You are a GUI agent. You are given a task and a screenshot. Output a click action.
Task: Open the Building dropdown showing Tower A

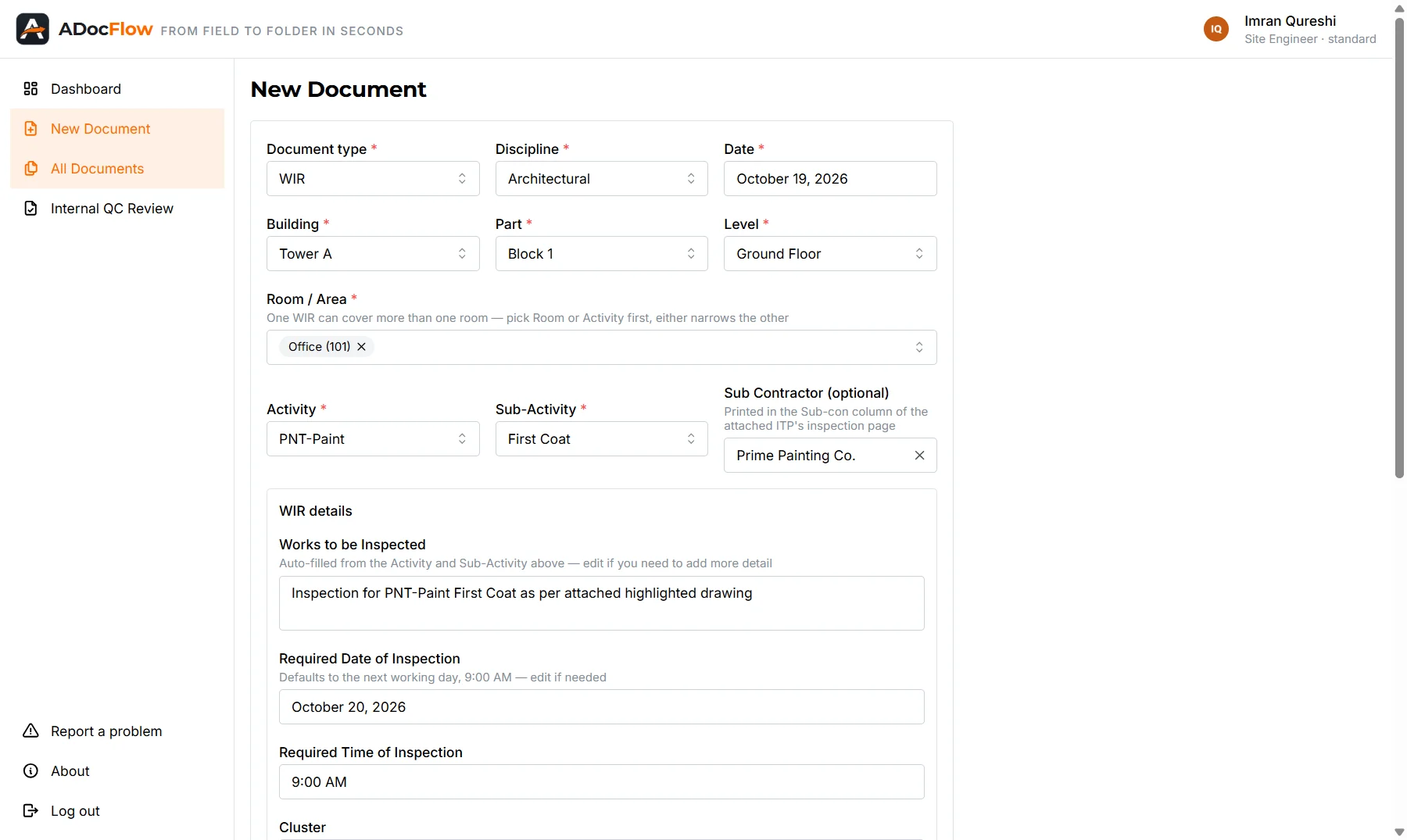(373, 253)
